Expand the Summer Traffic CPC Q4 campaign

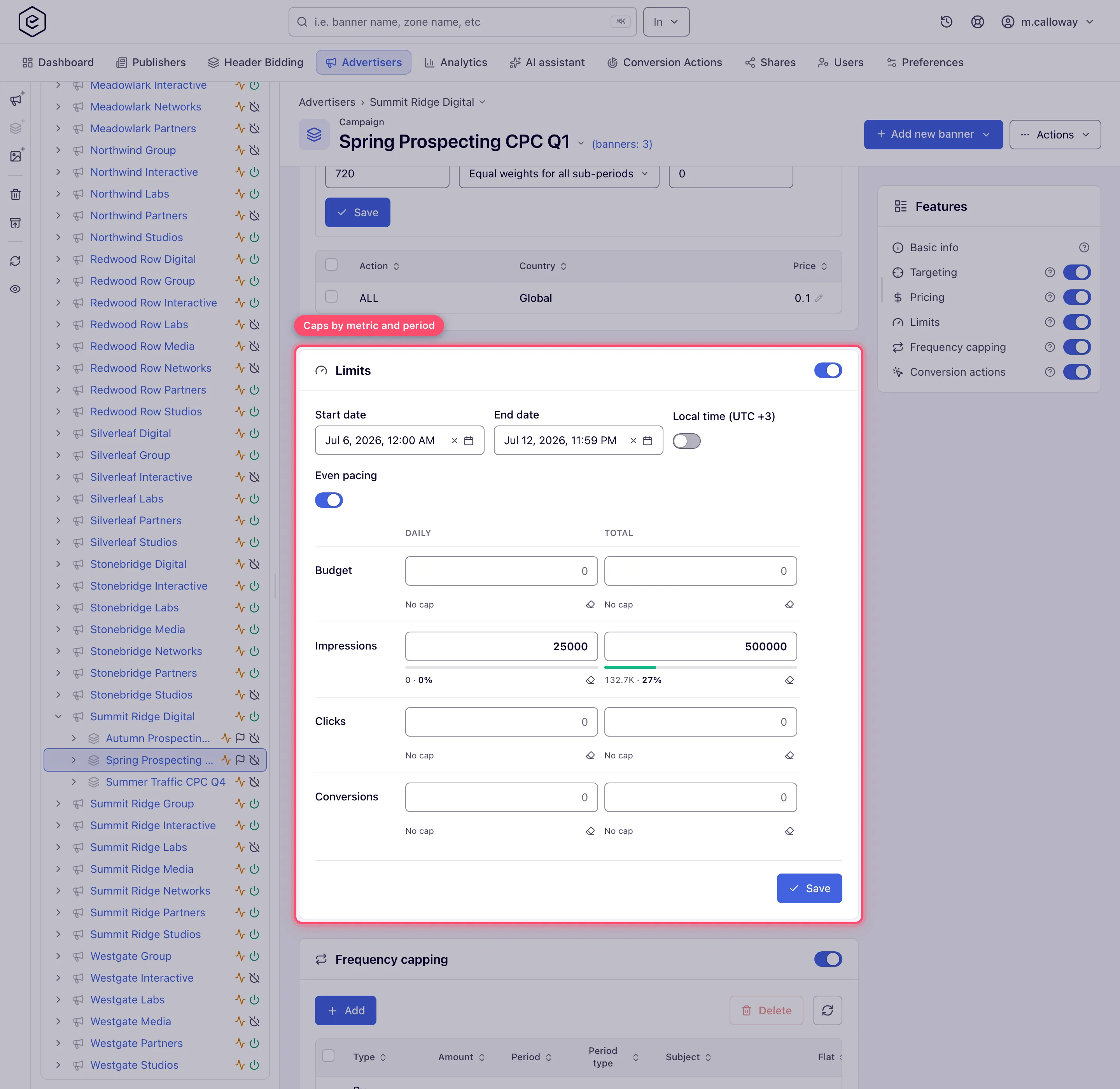click(x=73, y=782)
